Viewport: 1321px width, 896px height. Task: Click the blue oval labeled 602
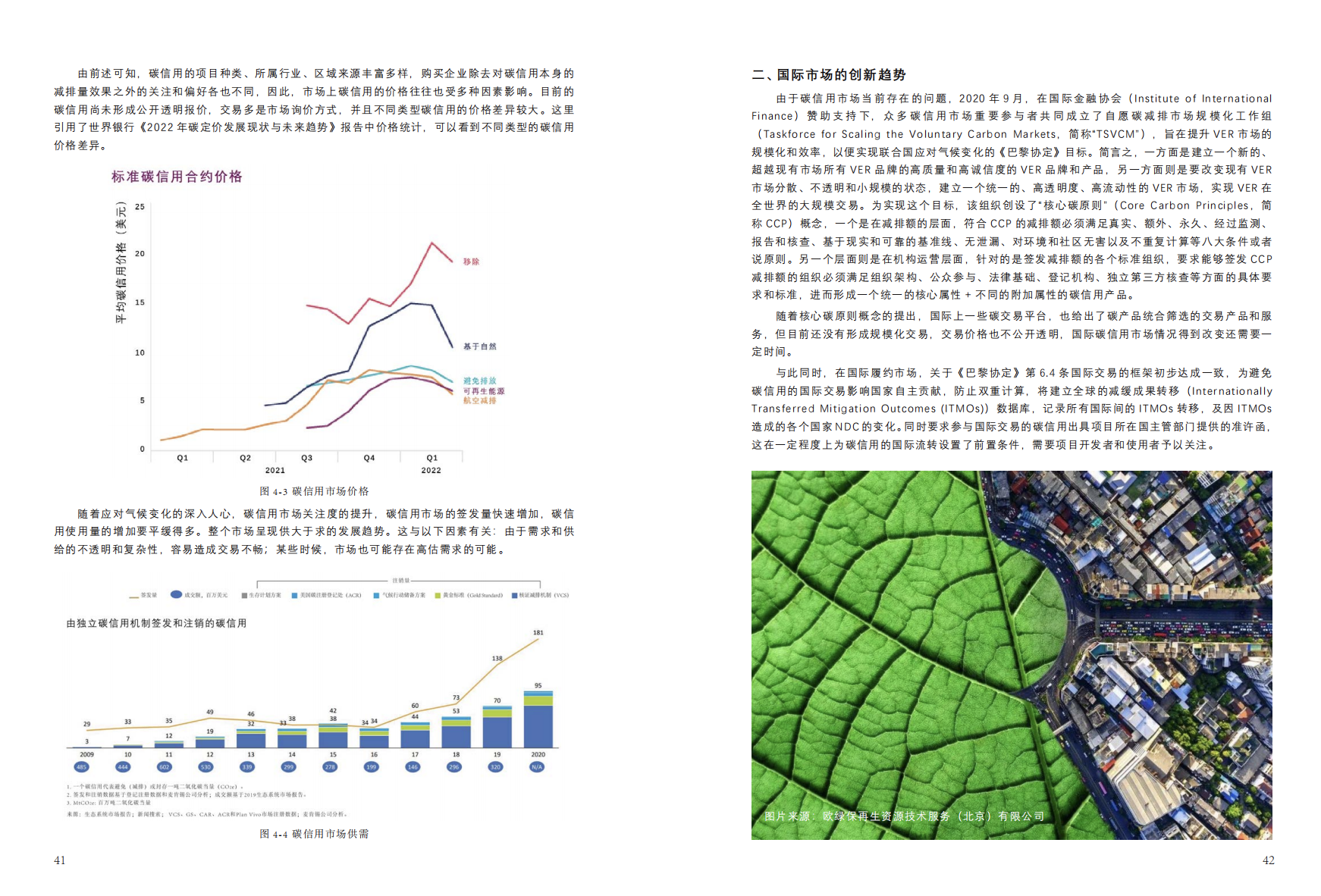coord(164,766)
